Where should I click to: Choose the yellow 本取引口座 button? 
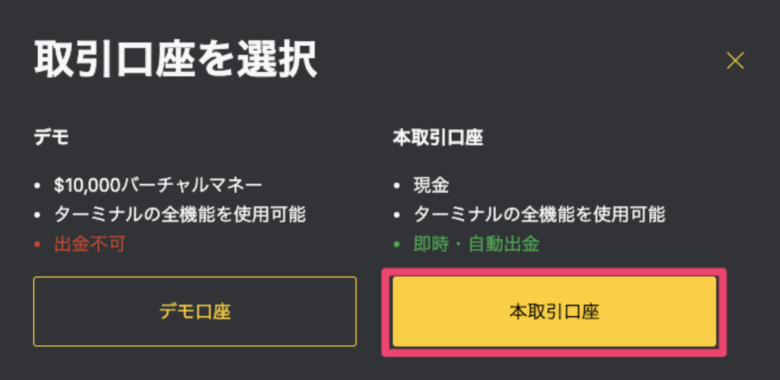click(x=554, y=311)
